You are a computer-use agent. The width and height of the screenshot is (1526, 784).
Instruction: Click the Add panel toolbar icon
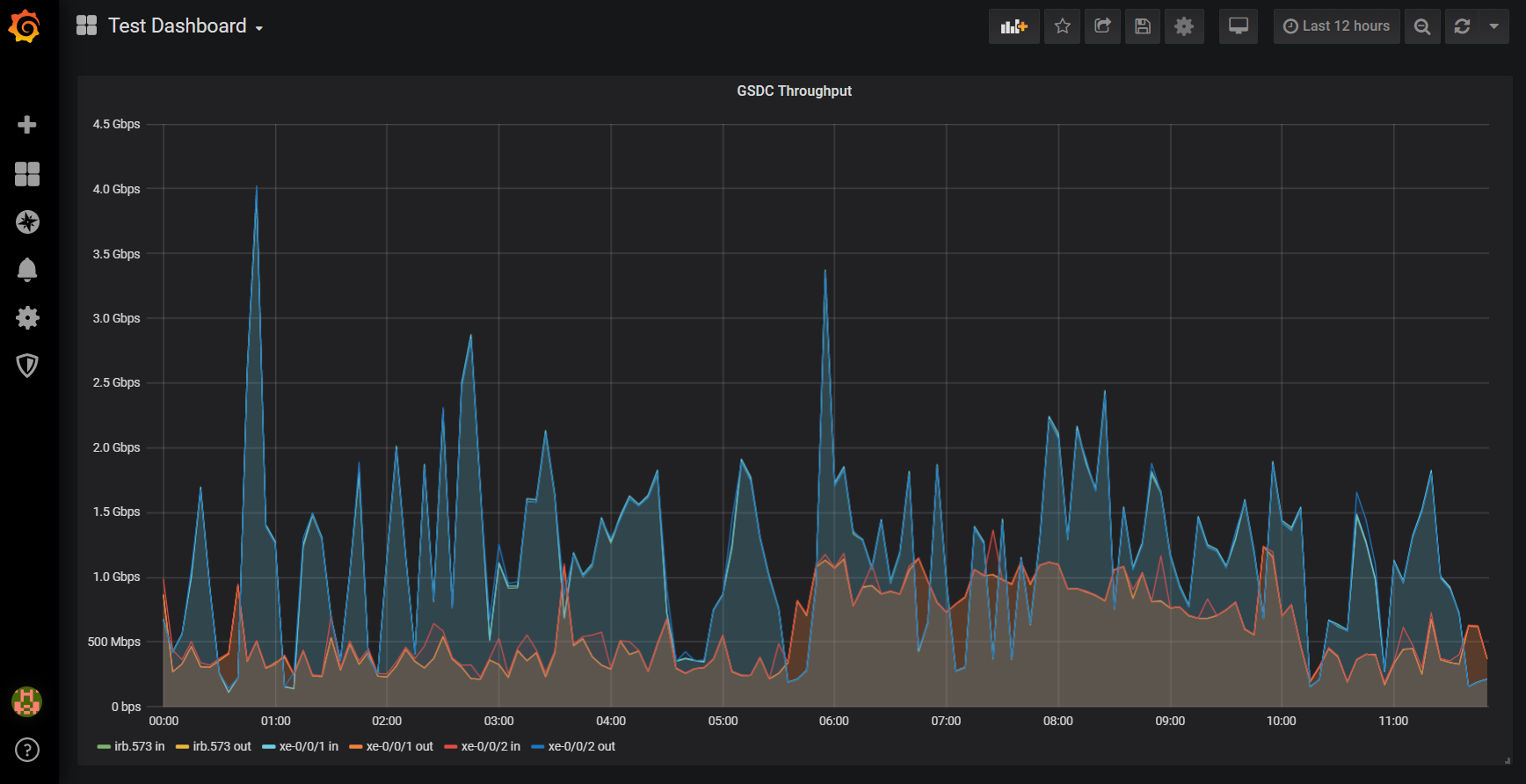1014,26
